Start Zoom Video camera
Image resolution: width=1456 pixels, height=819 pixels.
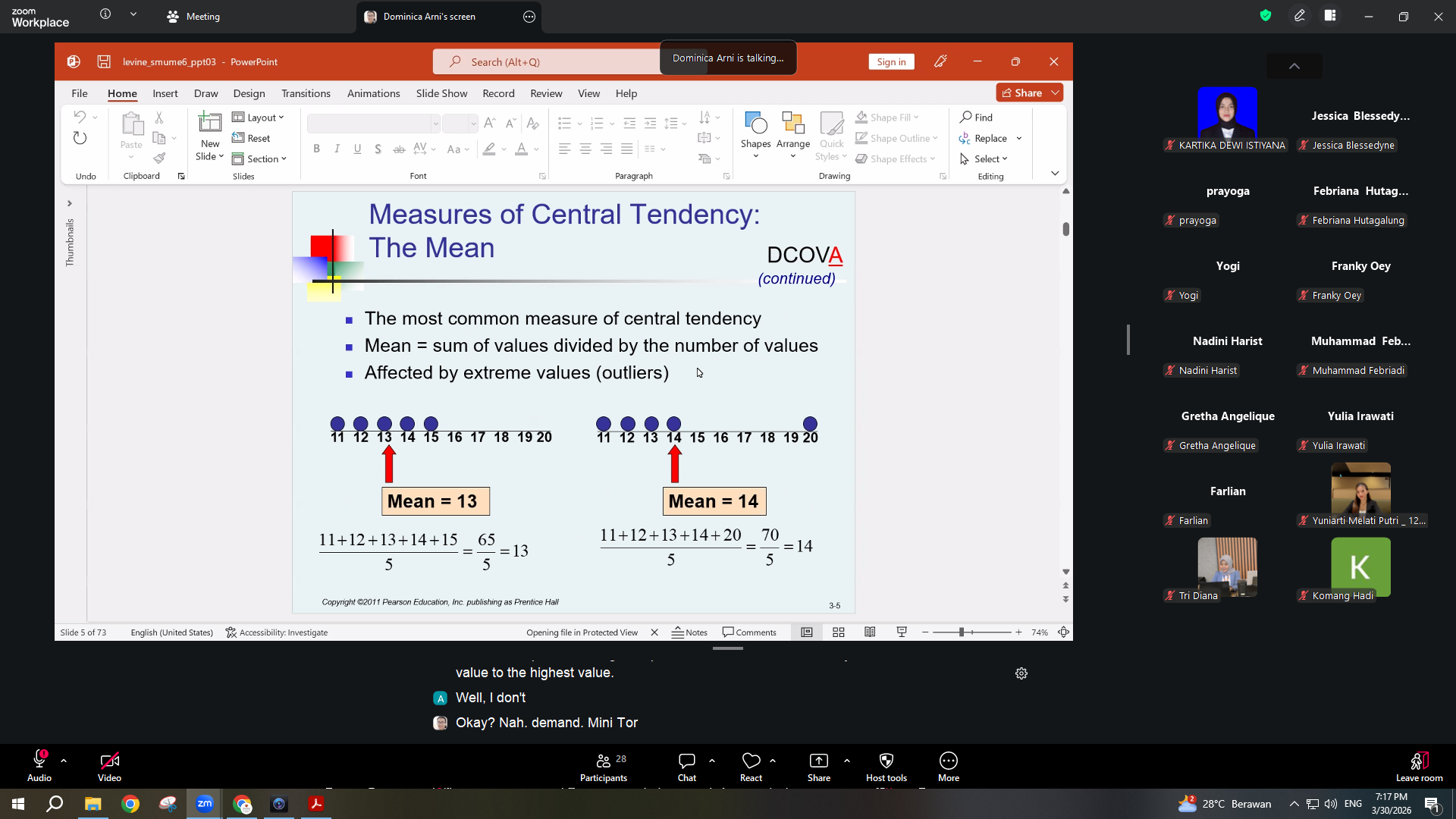(x=109, y=767)
